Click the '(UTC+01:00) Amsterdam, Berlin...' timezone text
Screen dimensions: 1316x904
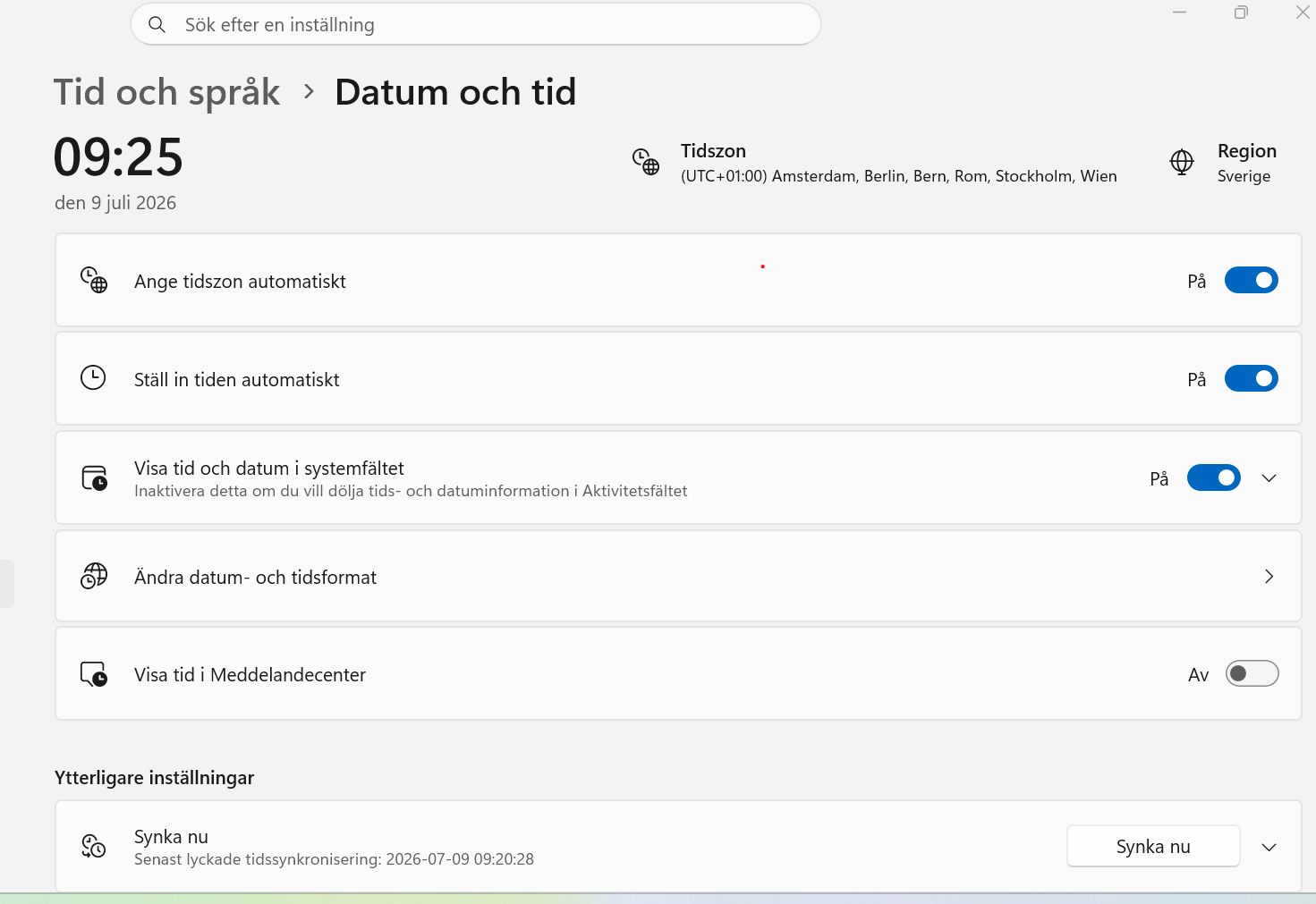(898, 176)
